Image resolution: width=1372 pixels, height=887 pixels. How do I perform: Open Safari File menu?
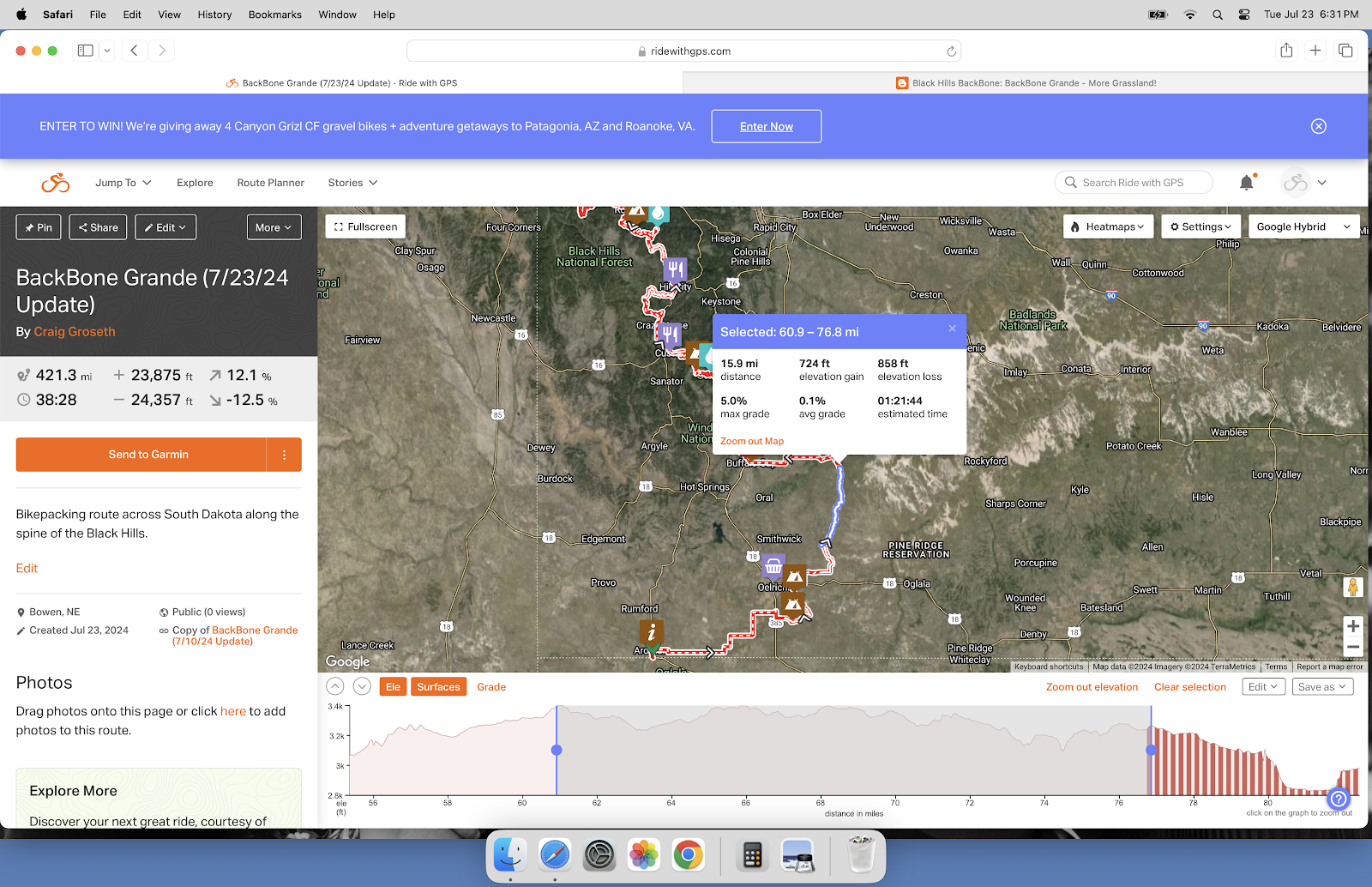point(98,15)
